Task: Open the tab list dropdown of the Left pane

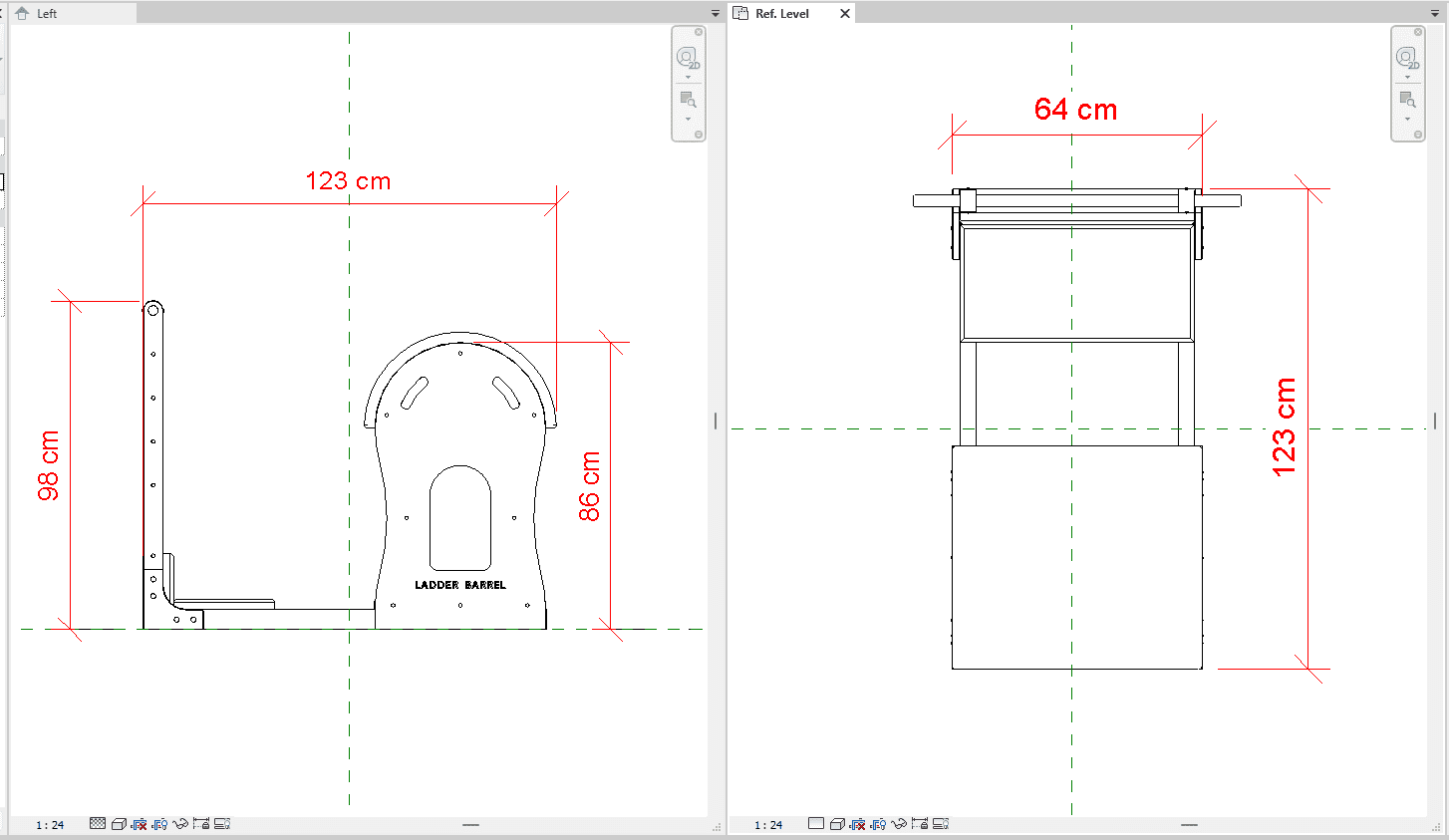Action: (x=715, y=14)
